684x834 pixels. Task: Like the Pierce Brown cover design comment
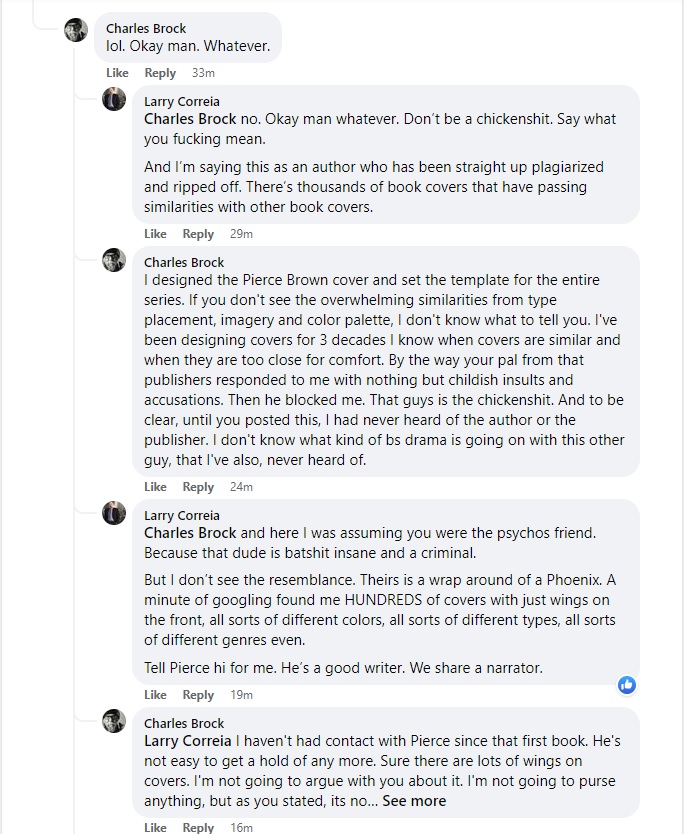tap(155, 487)
